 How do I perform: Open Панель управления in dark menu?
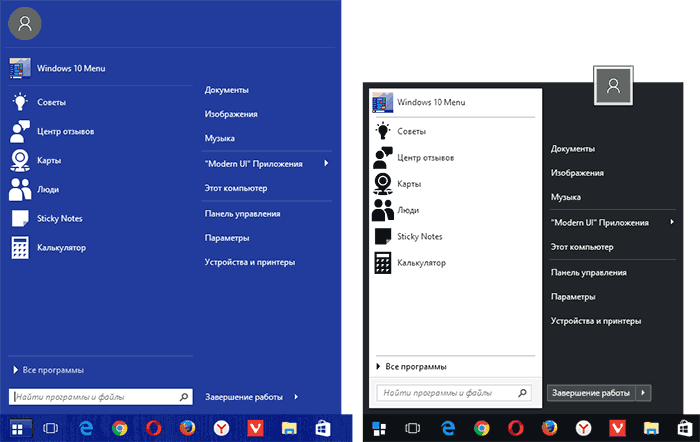click(x=588, y=273)
